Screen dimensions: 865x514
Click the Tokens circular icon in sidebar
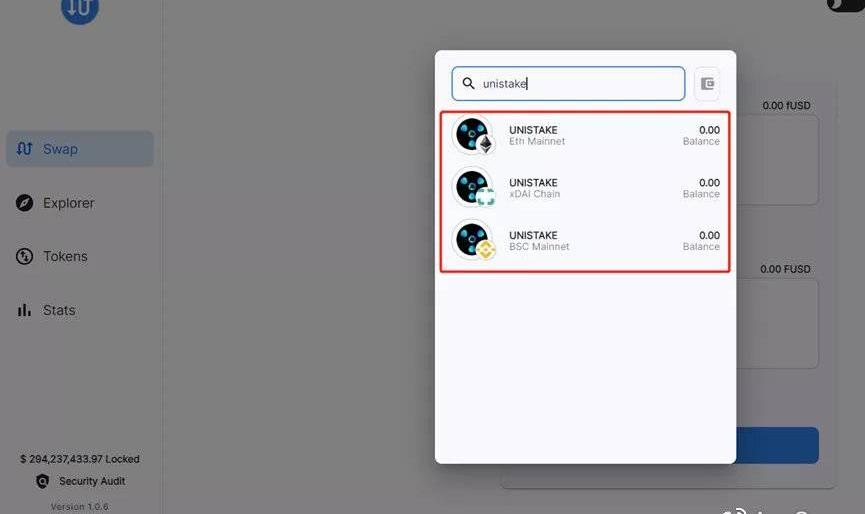[24, 256]
